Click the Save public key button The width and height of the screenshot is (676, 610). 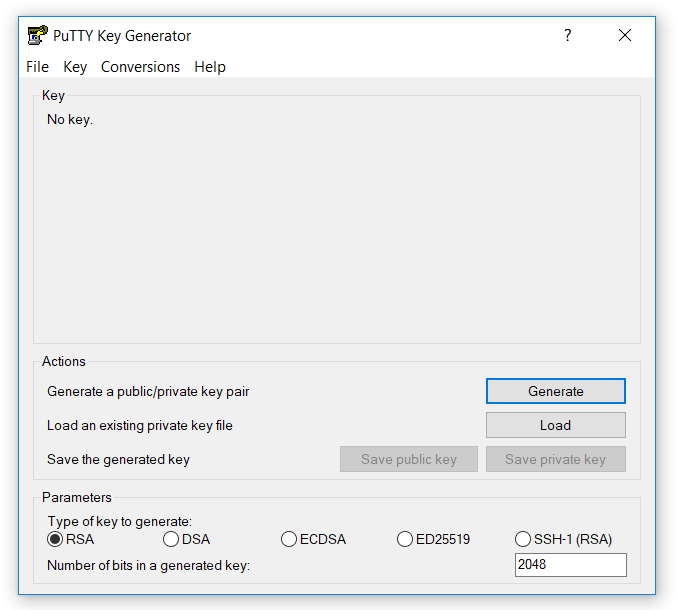(x=409, y=459)
